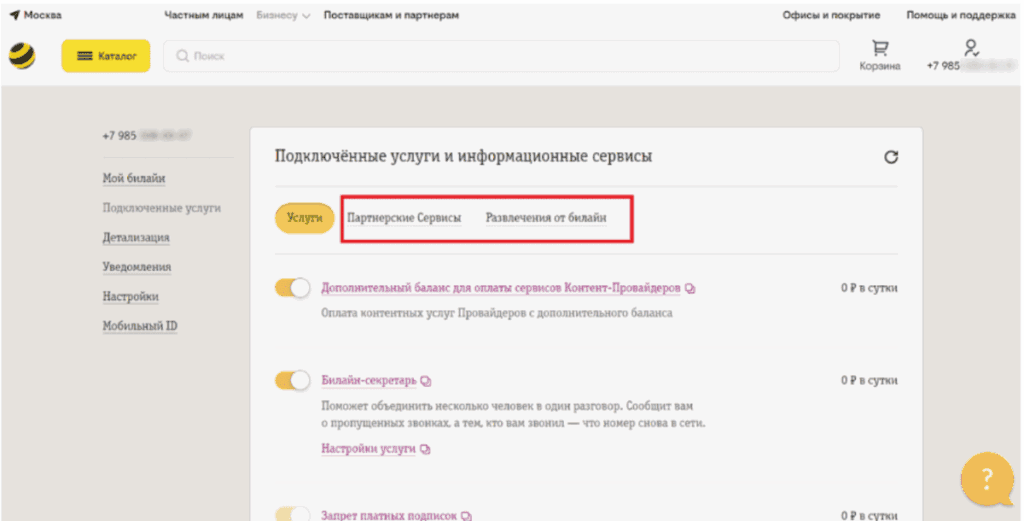Toggle the Запрет платных подписок switch
The height and width of the screenshot is (521, 1024).
(x=292, y=514)
